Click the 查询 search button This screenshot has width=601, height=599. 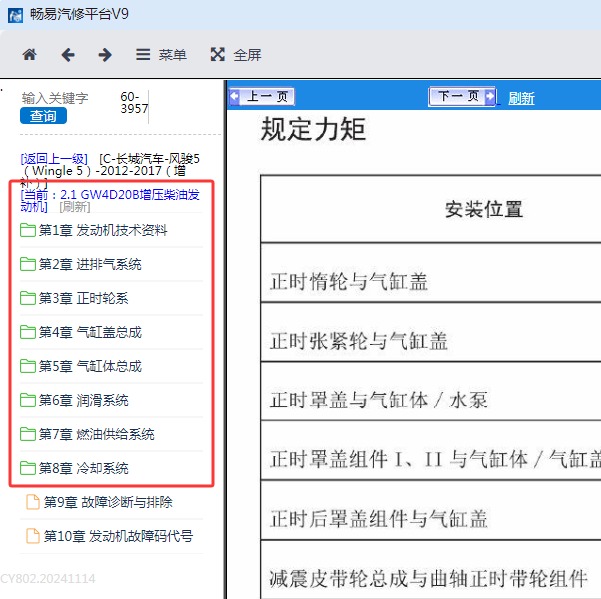[x=43, y=116]
